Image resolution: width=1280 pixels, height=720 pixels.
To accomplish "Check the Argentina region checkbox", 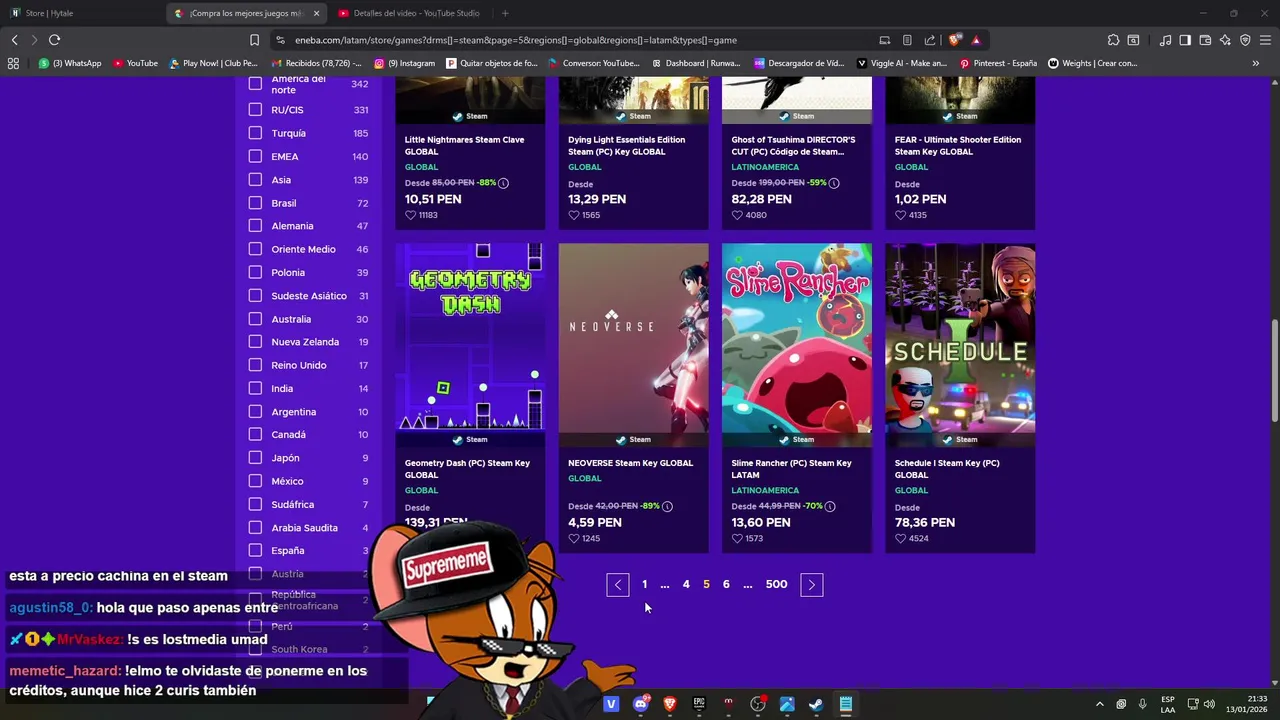I will 255,412.
